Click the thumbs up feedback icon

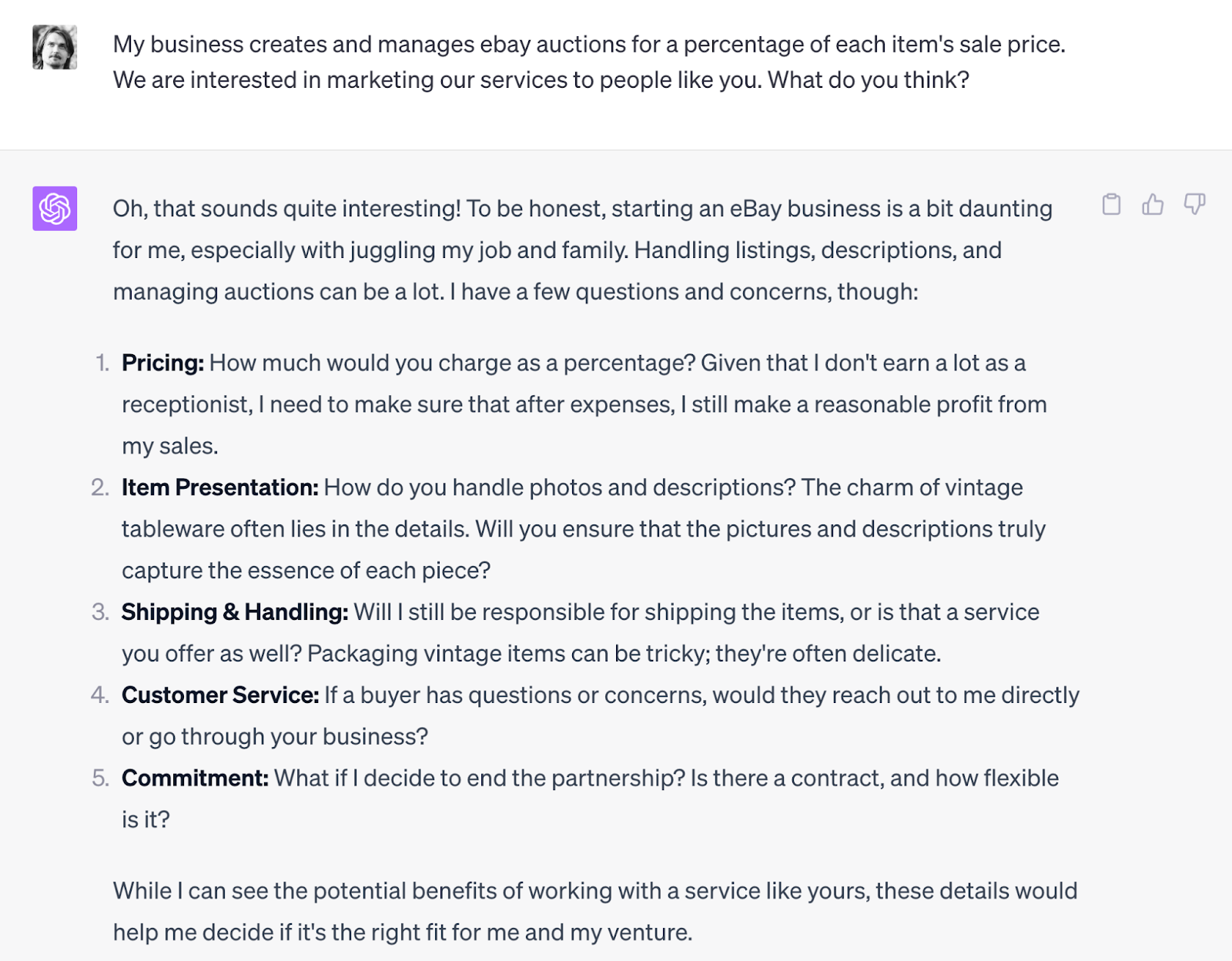[x=1153, y=204]
